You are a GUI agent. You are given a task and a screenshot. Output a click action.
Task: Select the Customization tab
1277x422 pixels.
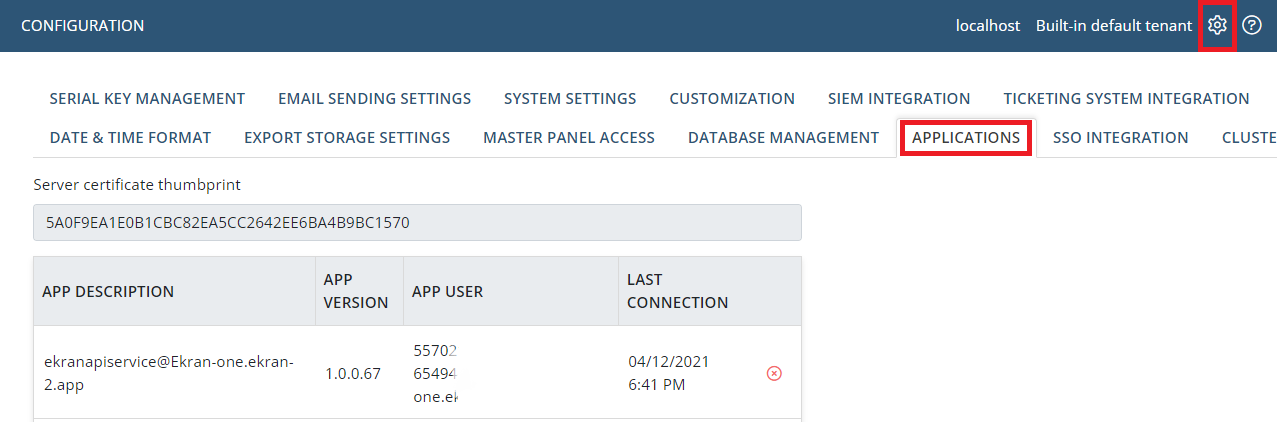point(732,98)
